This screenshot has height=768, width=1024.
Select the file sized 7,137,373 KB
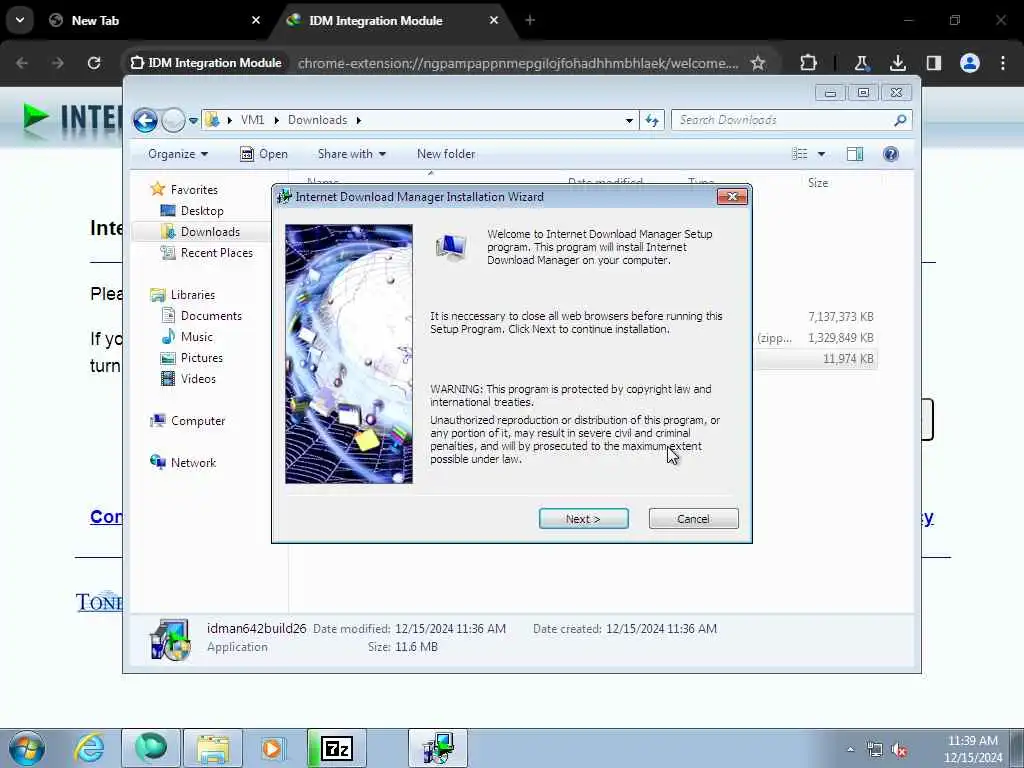(840, 317)
